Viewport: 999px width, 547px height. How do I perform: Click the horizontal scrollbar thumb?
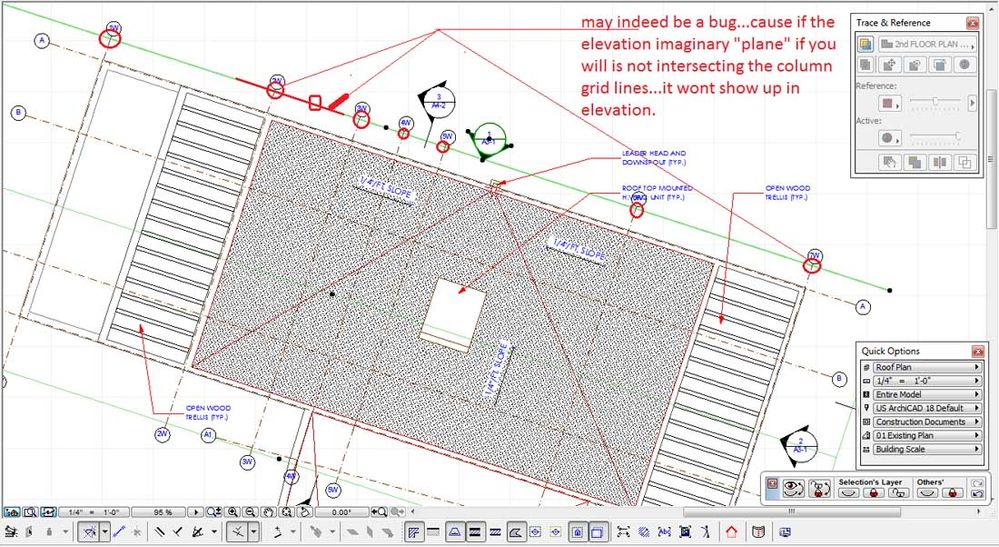(x=793, y=512)
